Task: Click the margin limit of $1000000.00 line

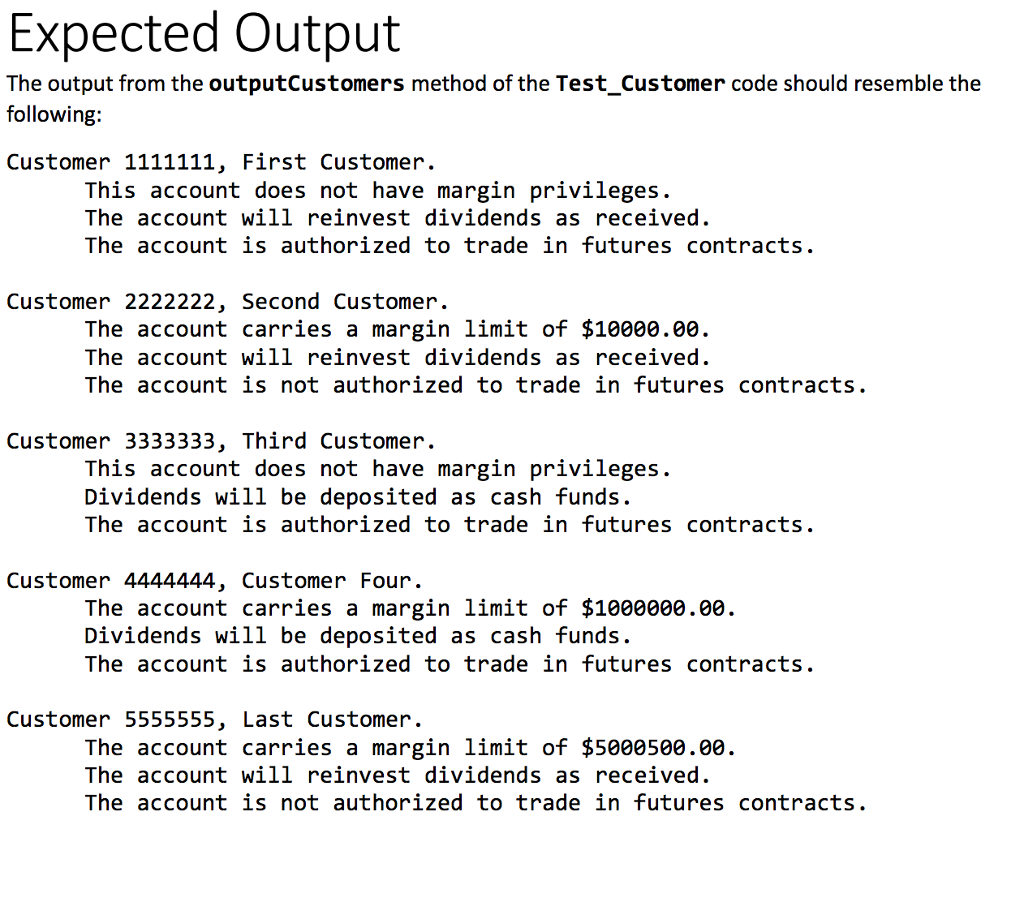Action: 410,609
